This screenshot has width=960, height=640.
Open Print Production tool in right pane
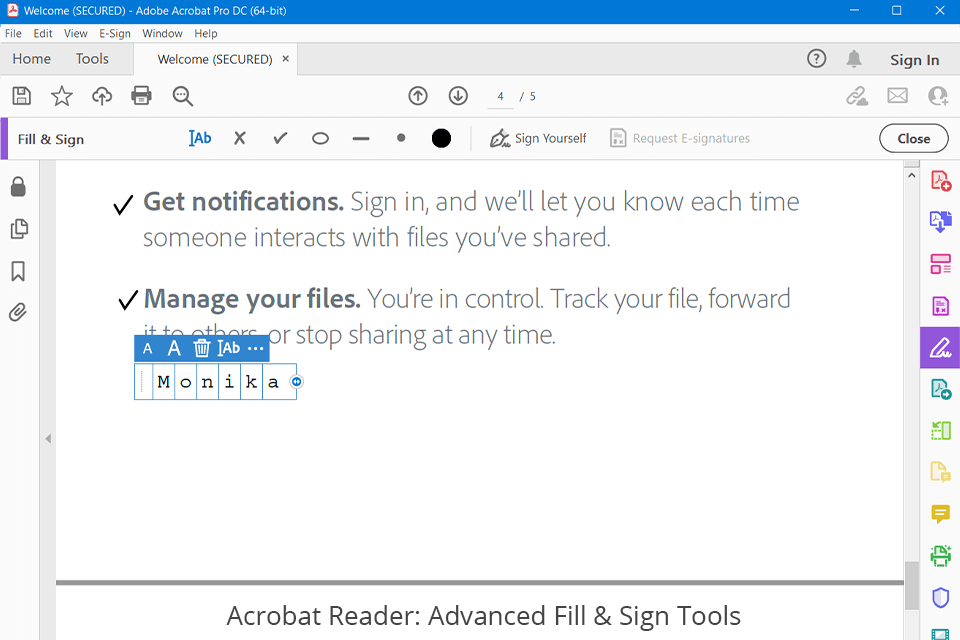coord(940,555)
